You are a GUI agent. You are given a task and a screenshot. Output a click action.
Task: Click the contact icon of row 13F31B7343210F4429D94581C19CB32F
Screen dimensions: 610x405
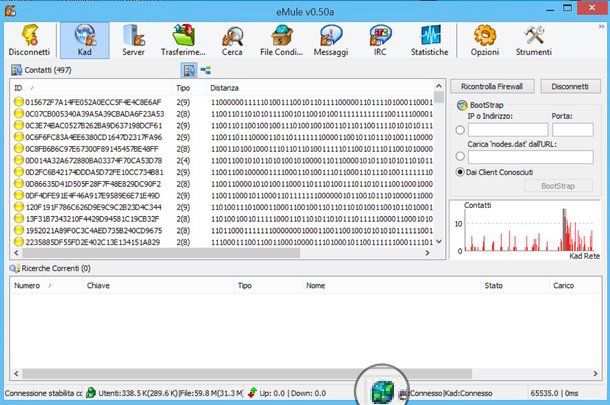click(18, 218)
